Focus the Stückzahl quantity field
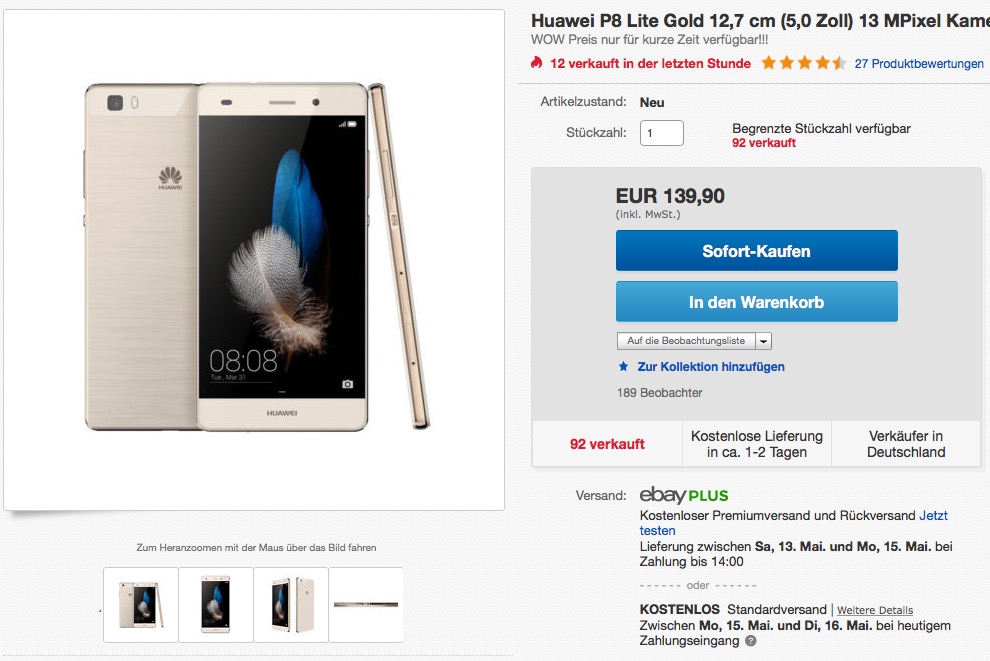Viewport: 990px width, 661px height. [x=662, y=133]
